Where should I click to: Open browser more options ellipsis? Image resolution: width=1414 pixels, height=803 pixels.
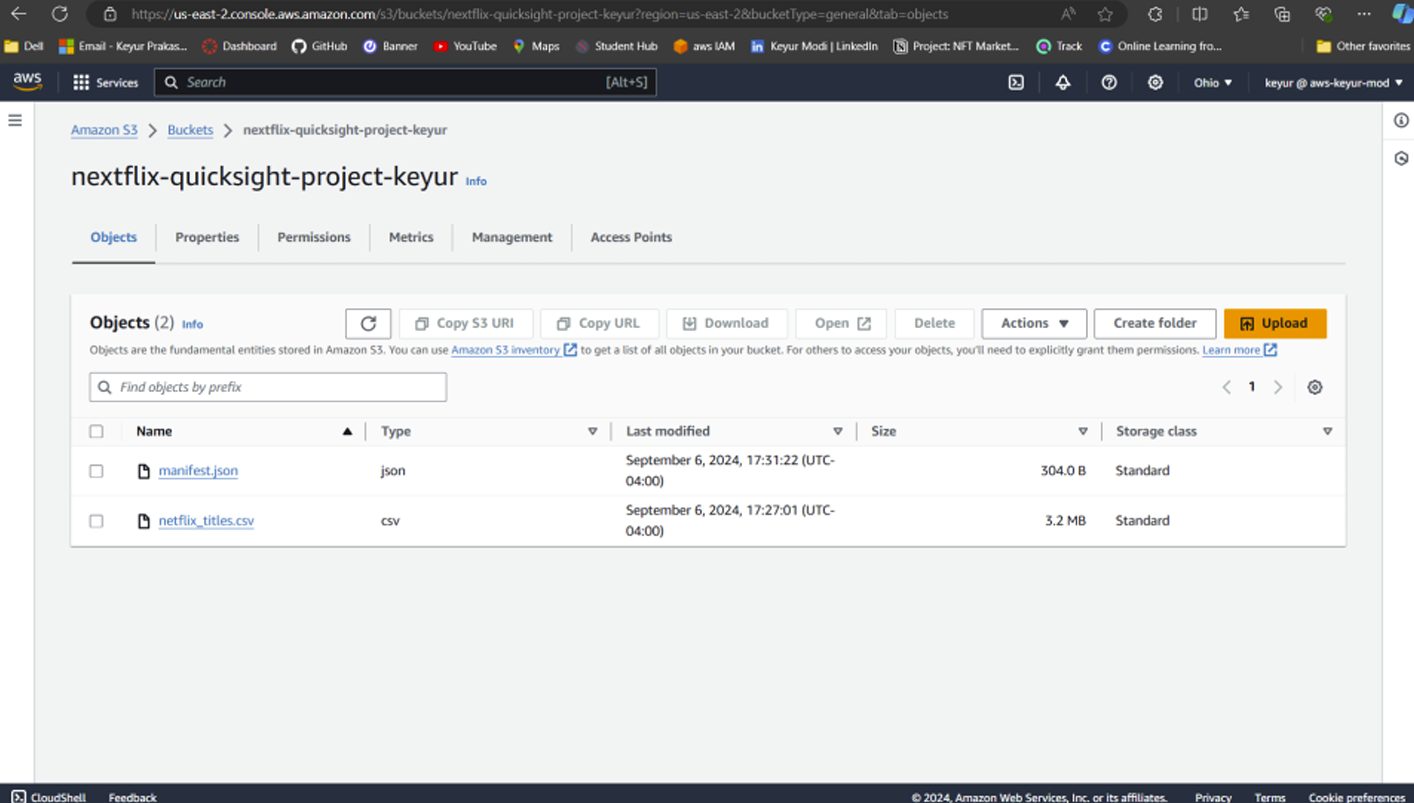(x=1364, y=14)
